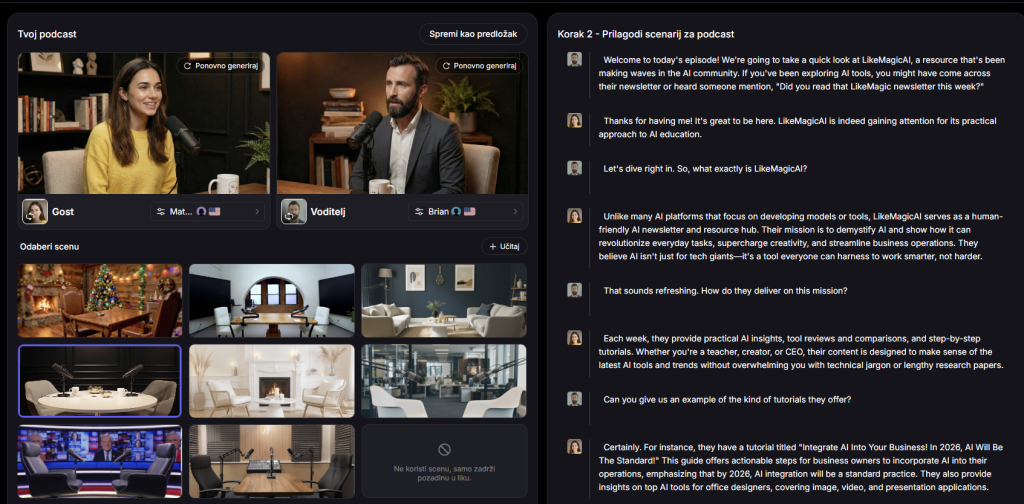Click host avatar beside 'Let's dive right in'
Viewport: 1024px width, 504px height.
574,168
